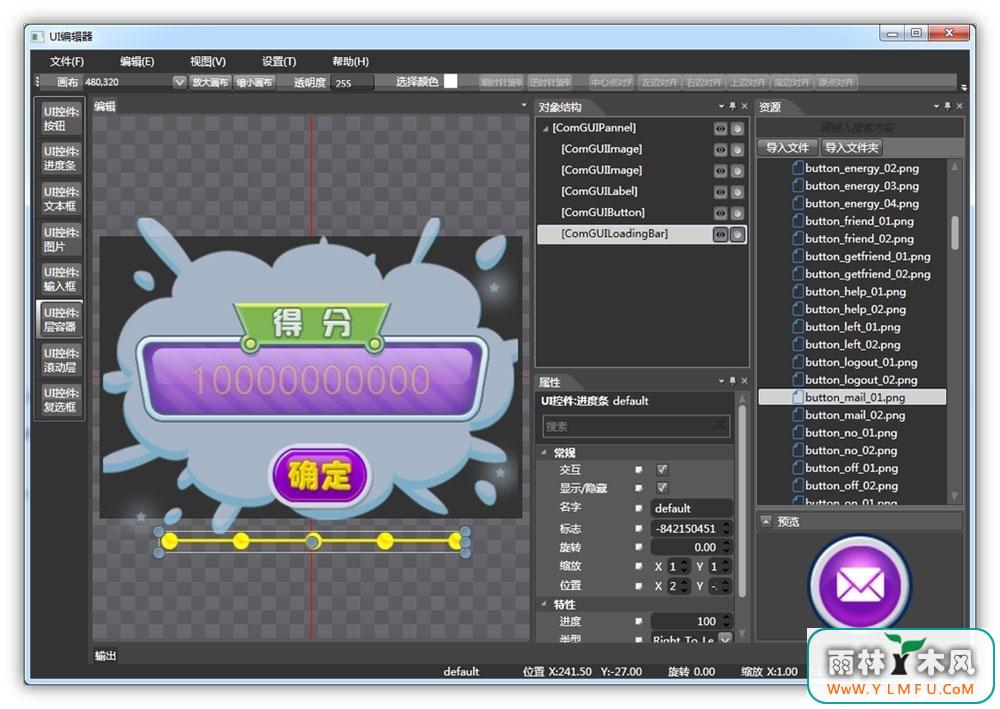Click lock dot icon for ComGUILoadingBar row

tap(737, 234)
